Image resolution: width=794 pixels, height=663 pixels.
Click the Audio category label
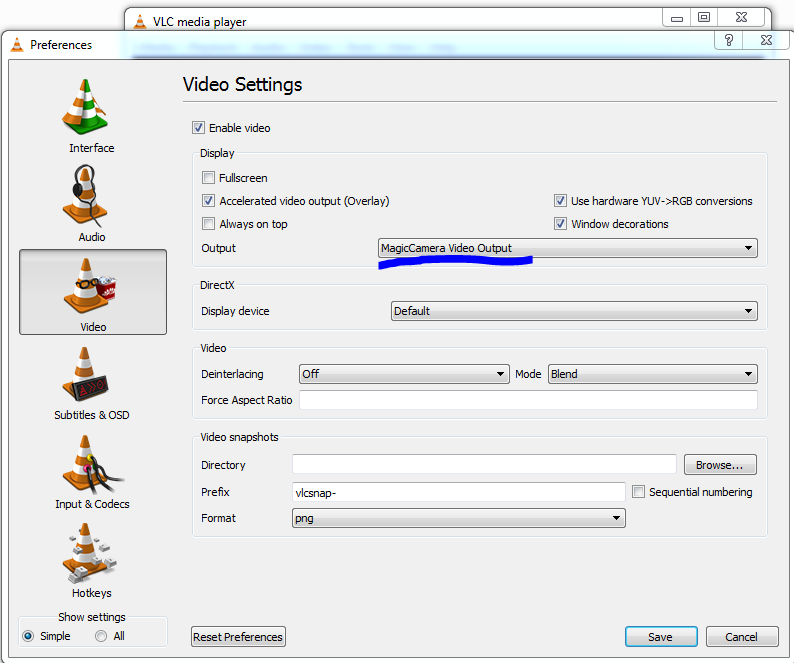[x=92, y=237]
